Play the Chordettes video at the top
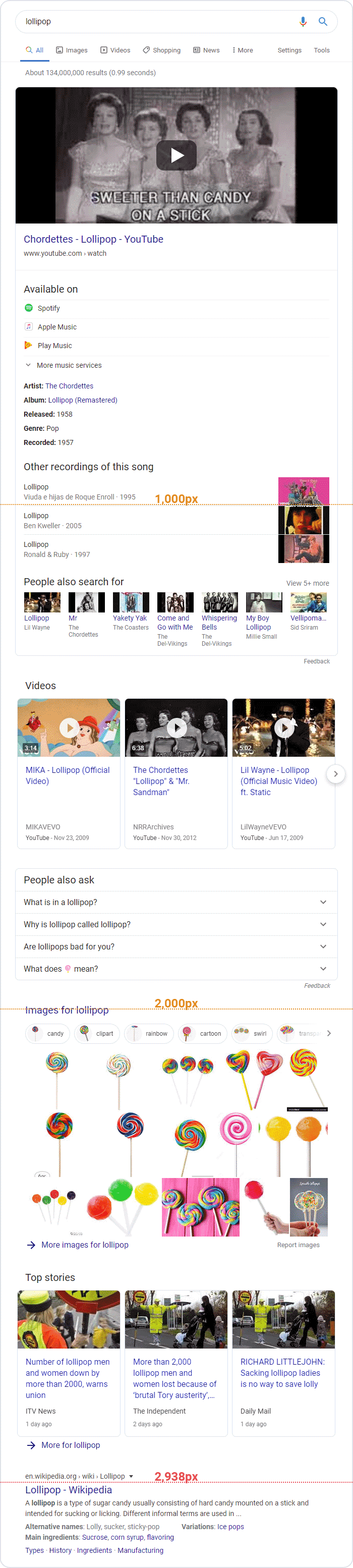 coord(176,155)
